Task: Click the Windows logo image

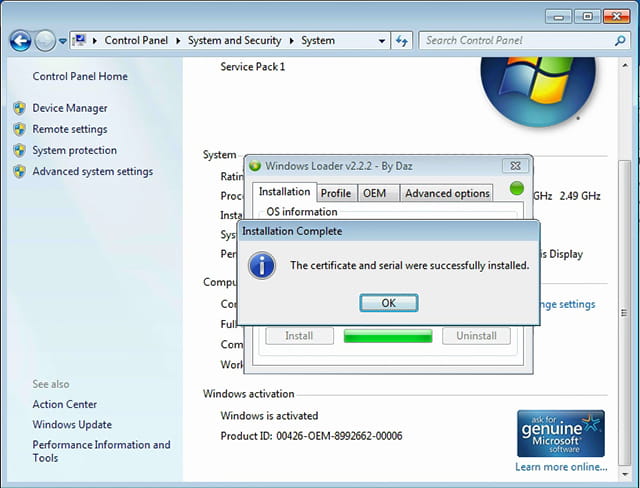Action: pyautogui.click(x=538, y=91)
